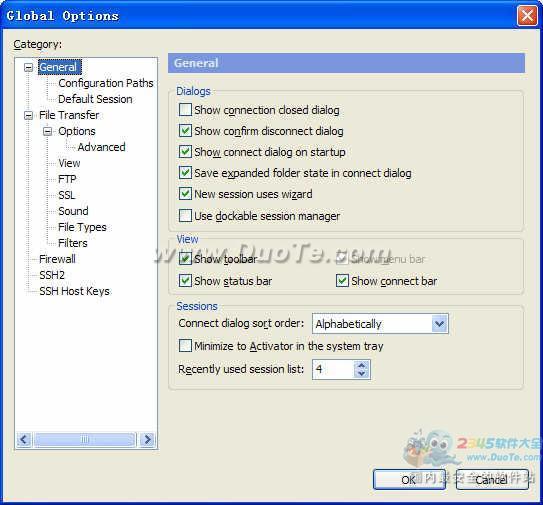Screen dimensions: 543x505
Task: Enable Show connection closed dialog checkbox
Action: tap(185, 110)
